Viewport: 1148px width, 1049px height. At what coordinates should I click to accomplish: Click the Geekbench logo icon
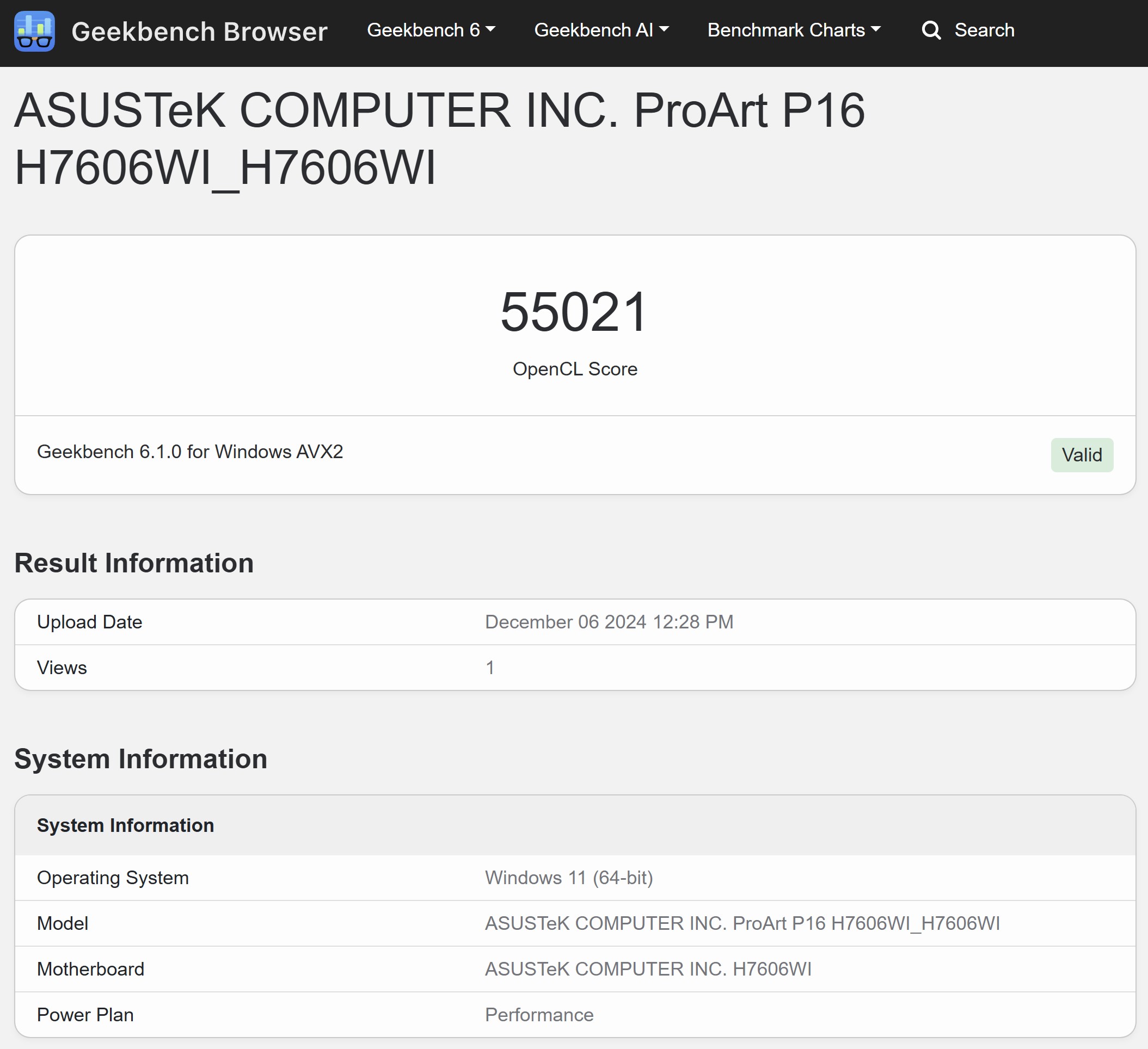[35, 32]
